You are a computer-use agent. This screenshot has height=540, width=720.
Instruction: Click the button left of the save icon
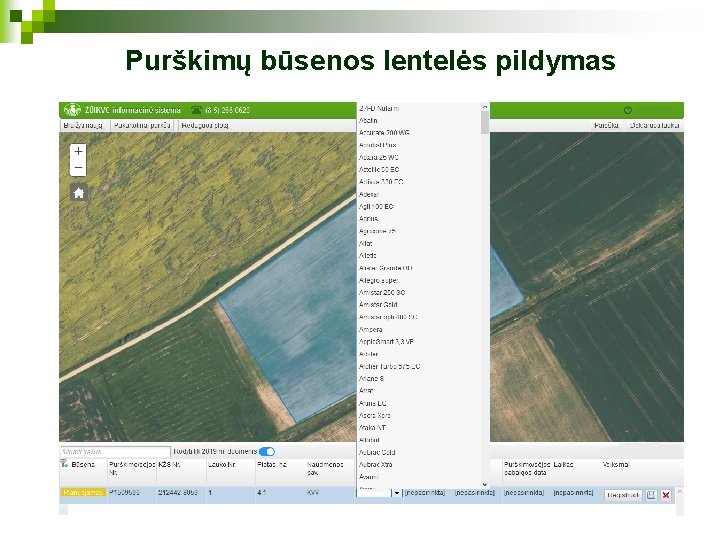point(623,495)
